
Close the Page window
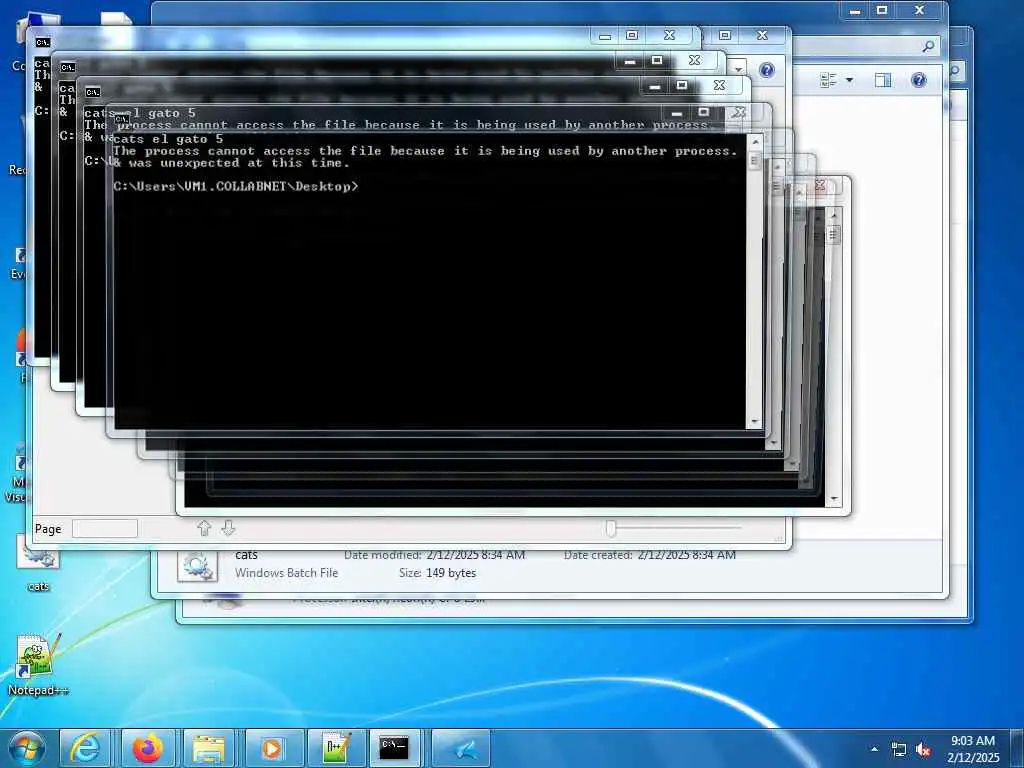tap(762, 35)
